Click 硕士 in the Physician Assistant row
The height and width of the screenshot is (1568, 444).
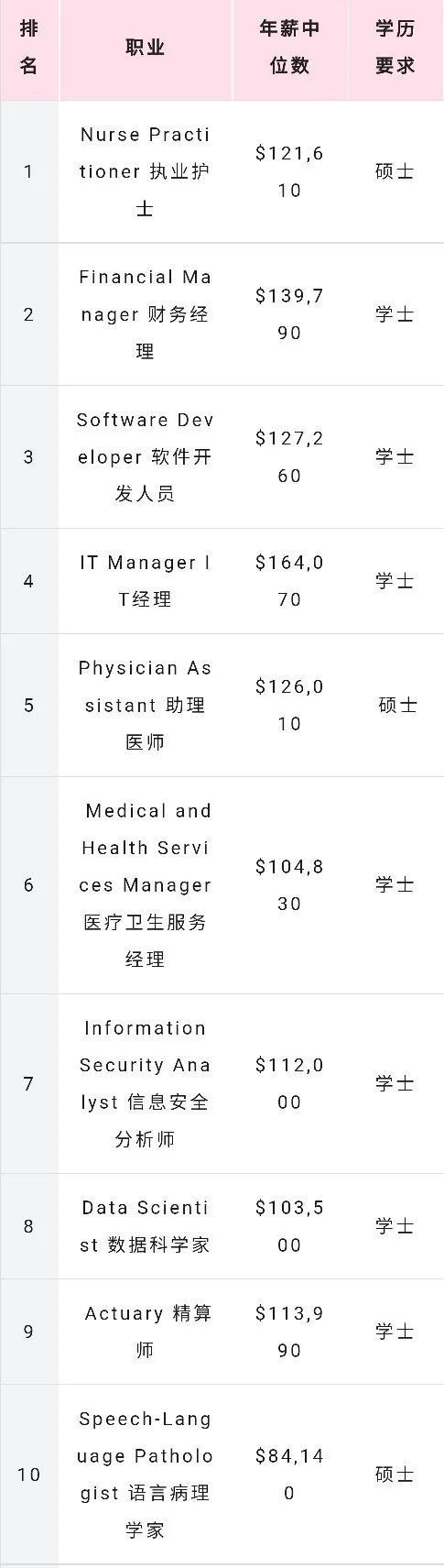(x=397, y=706)
